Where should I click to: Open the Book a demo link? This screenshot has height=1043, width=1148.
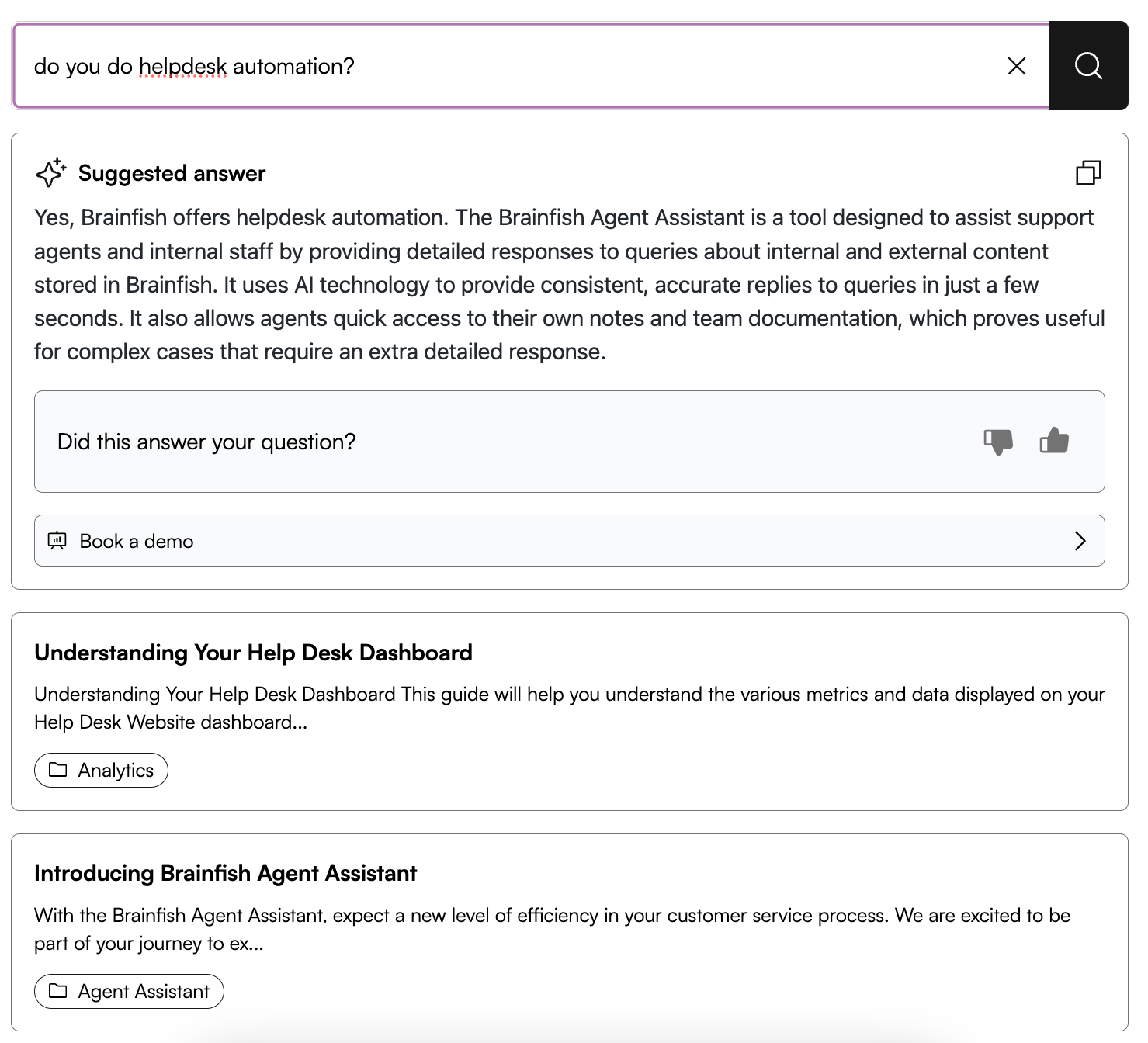tap(570, 541)
